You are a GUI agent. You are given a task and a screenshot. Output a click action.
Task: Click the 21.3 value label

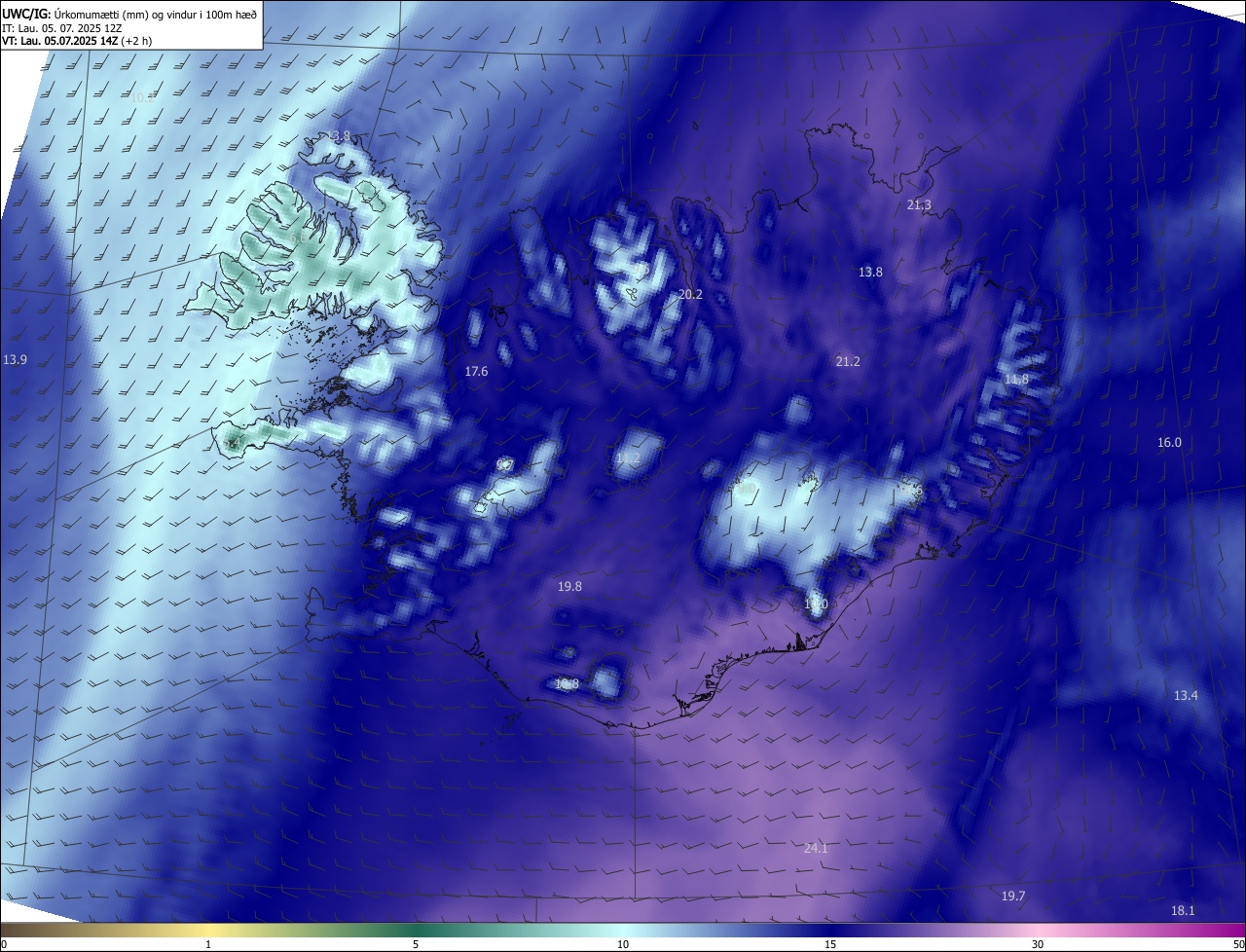click(x=919, y=205)
